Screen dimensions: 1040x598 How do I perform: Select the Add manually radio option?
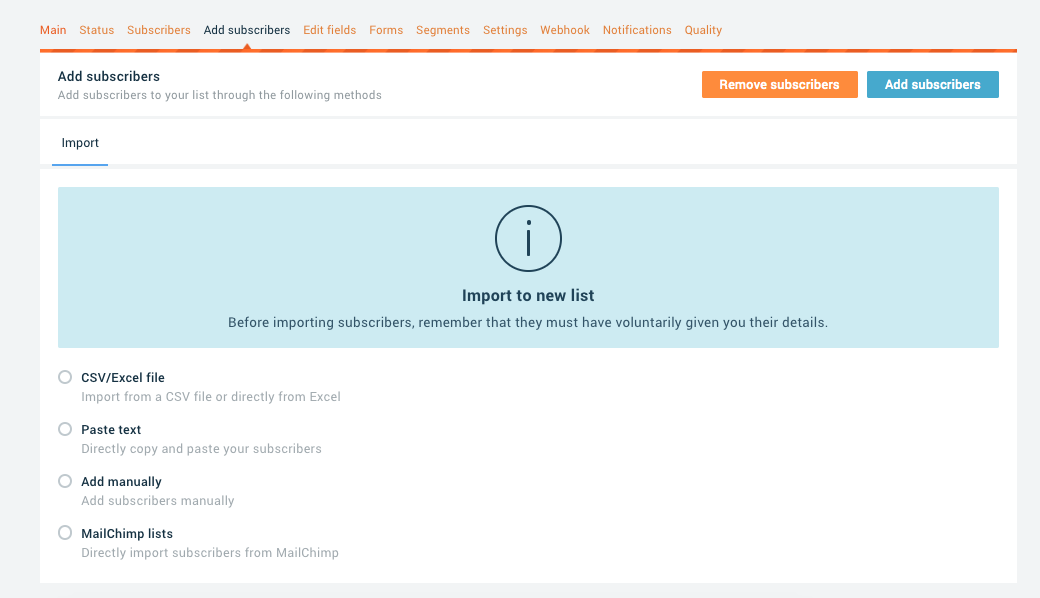(x=65, y=481)
